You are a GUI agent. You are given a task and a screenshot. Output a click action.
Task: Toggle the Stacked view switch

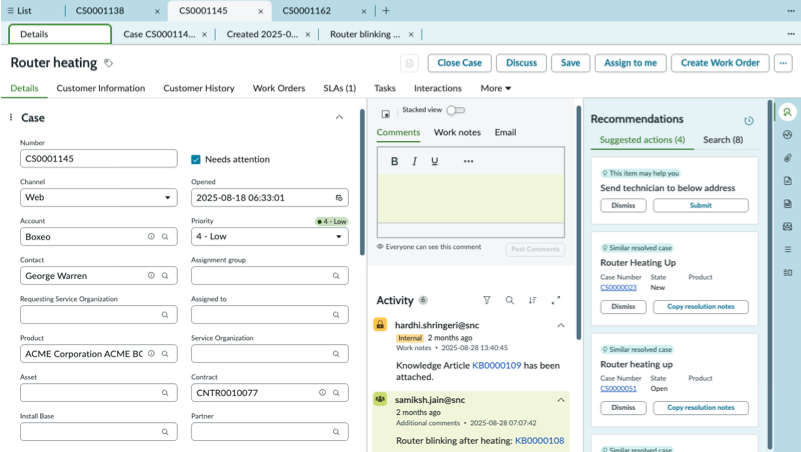456,110
